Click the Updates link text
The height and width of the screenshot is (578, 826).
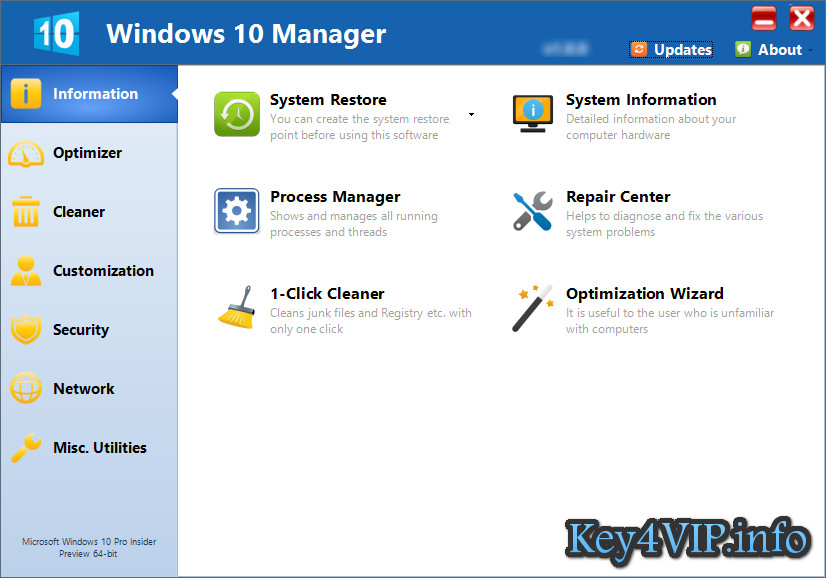(683, 50)
